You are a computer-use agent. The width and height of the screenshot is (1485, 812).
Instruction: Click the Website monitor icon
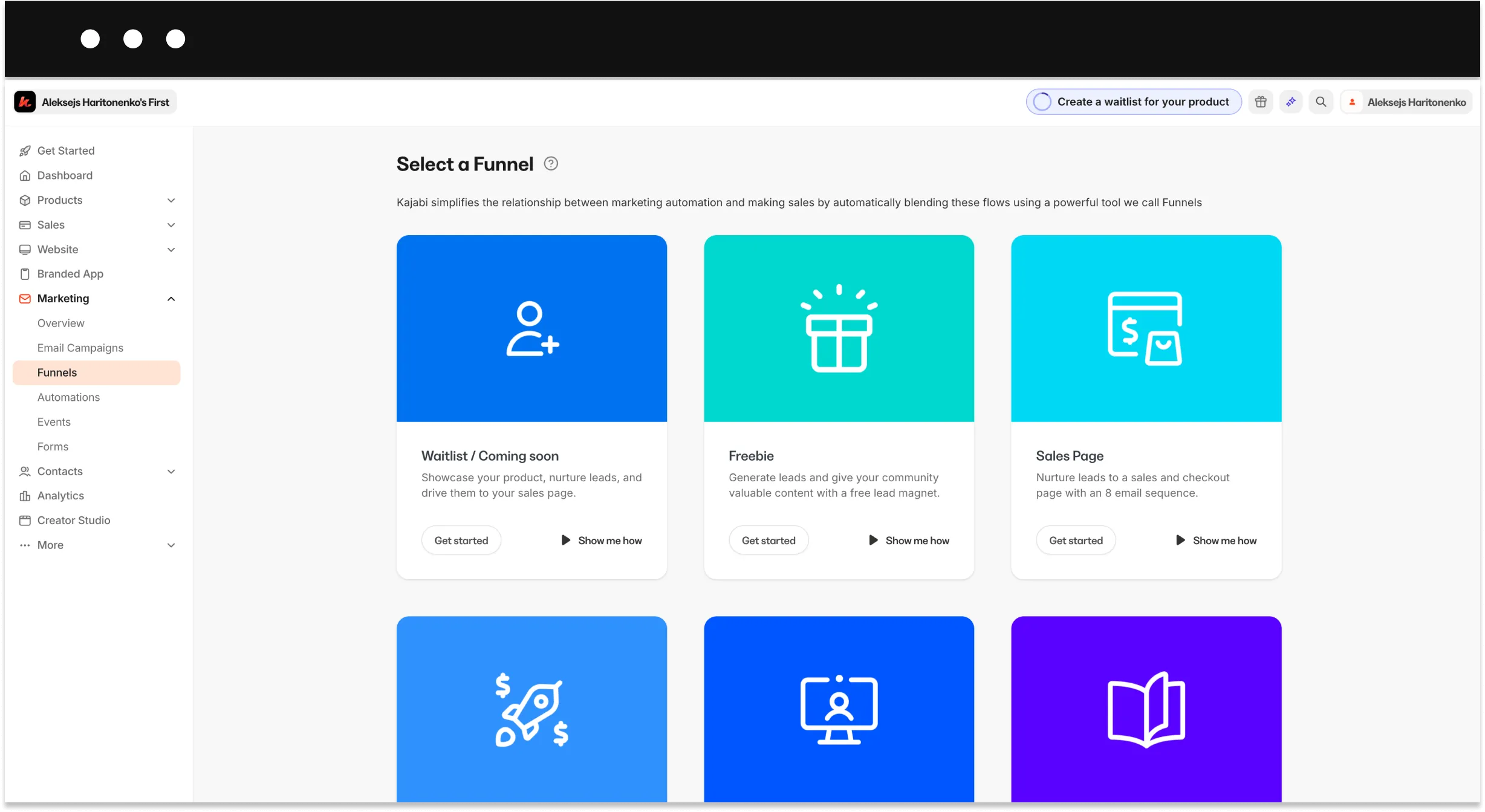tap(25, 249)
